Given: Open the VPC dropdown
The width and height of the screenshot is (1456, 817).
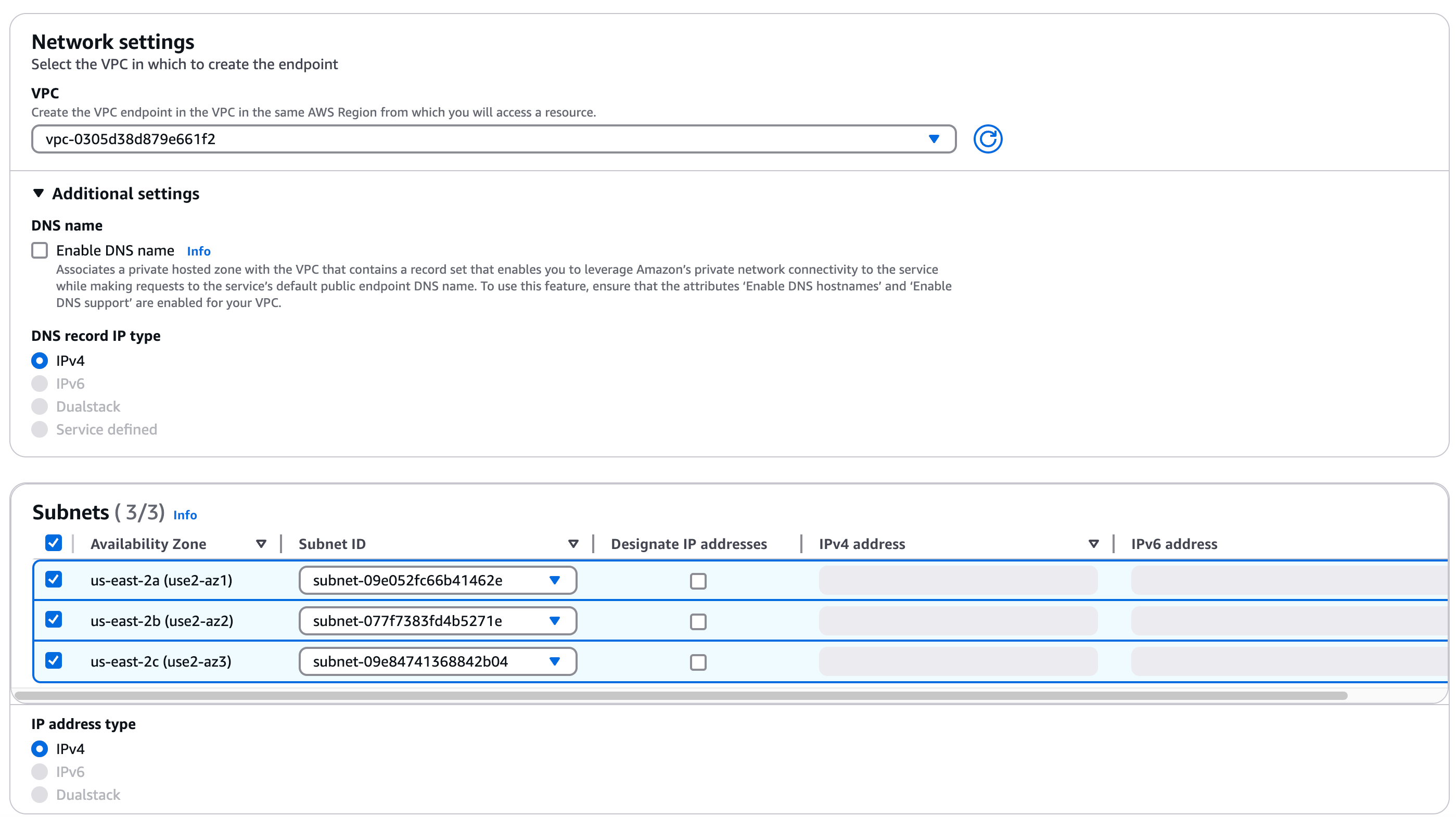Looking at the screenshot, I should (x=933, y=138).
